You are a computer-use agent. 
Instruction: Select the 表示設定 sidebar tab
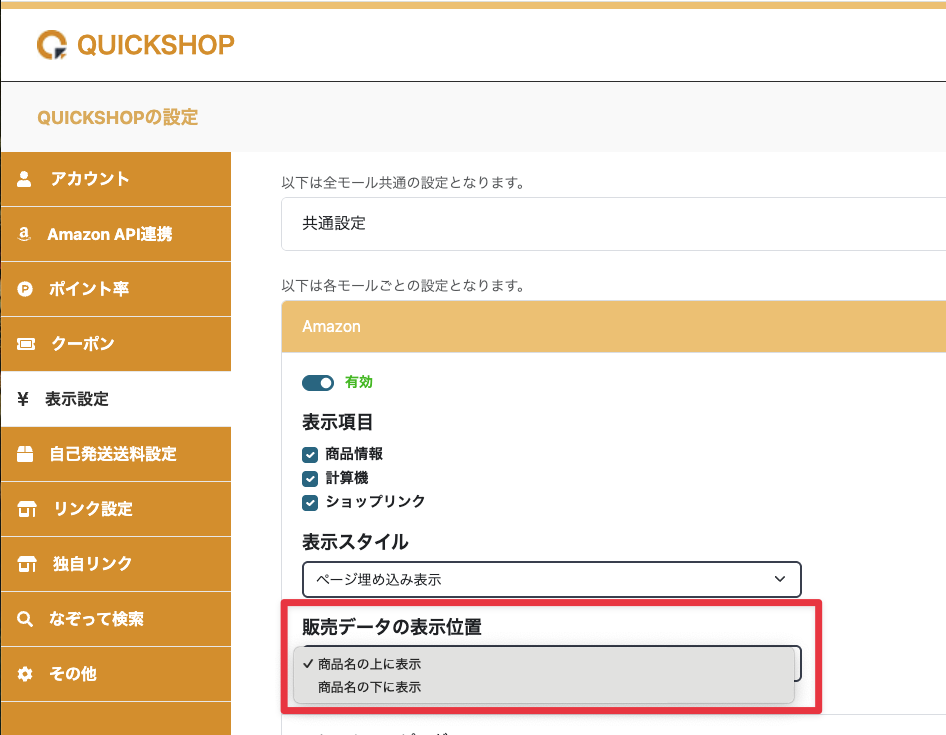tap(77, 399)
